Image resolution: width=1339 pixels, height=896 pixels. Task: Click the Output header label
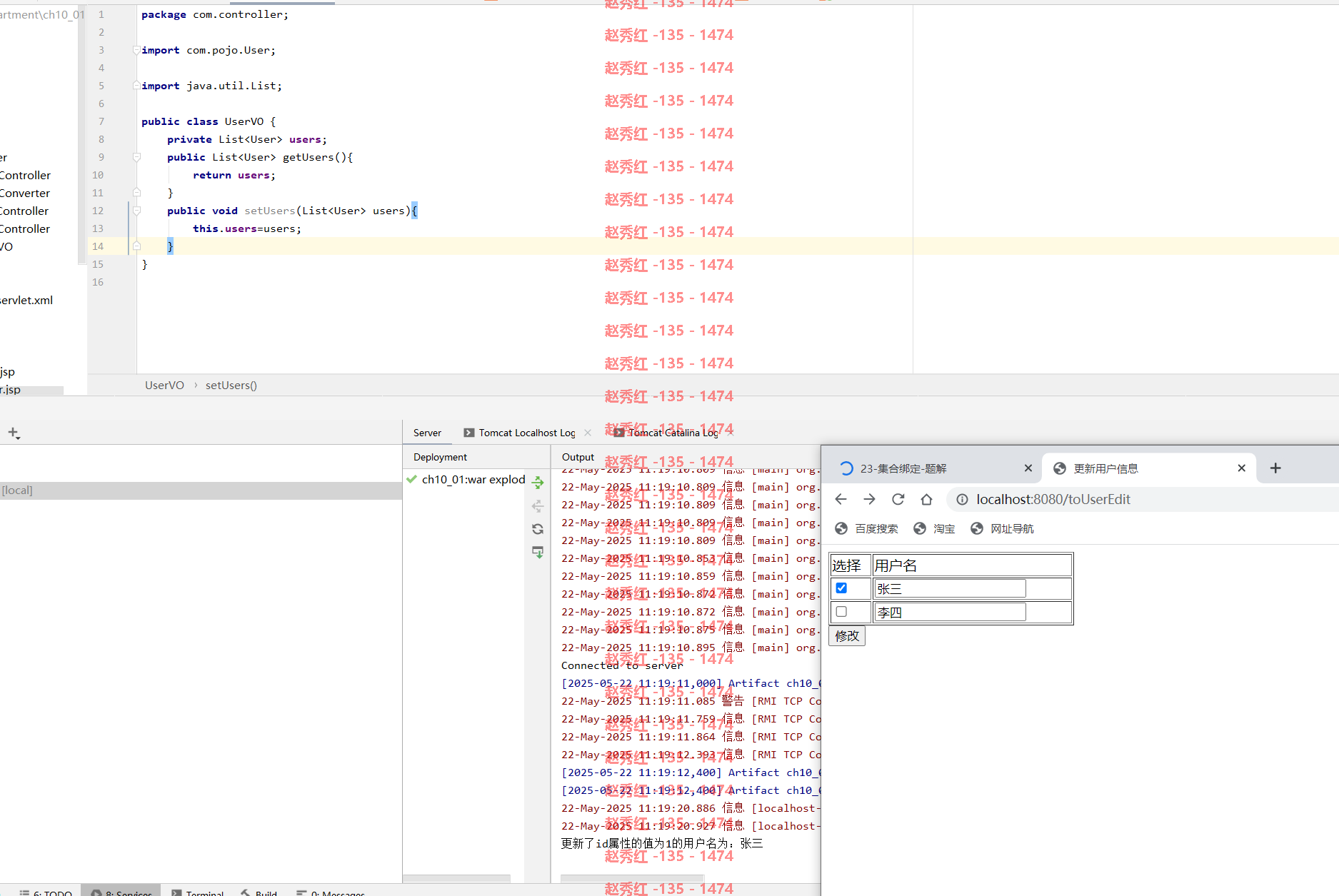[x=578, y=457]
